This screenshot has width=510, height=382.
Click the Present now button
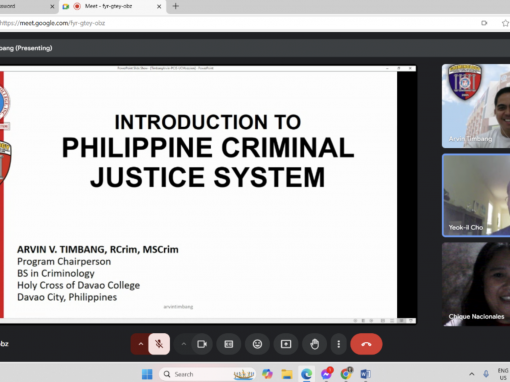pos(286,344)
